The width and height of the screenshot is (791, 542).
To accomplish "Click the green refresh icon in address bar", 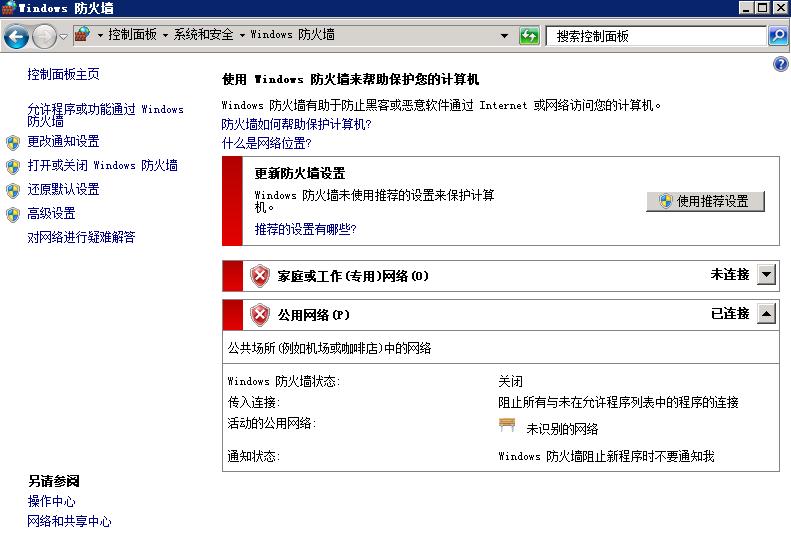I will [529, 36].
